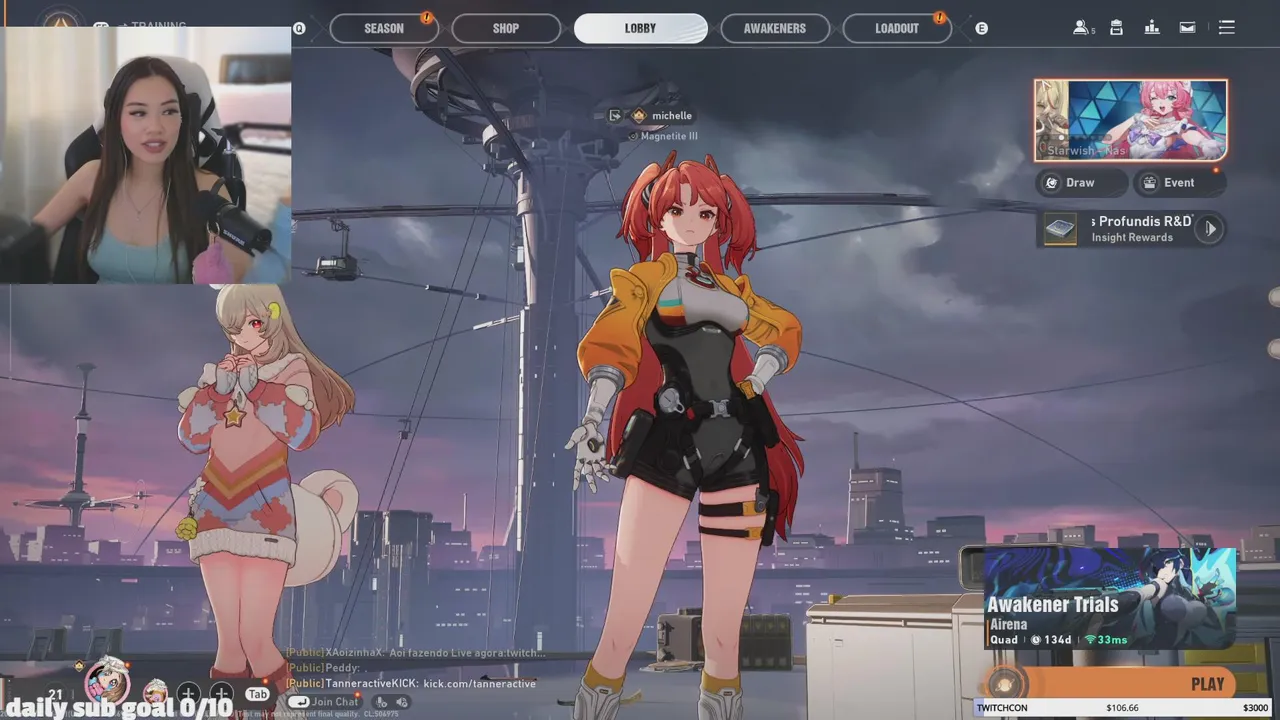Open the Awakeners tab
This screenshot has height=720, width=1280.
(774, 28)
